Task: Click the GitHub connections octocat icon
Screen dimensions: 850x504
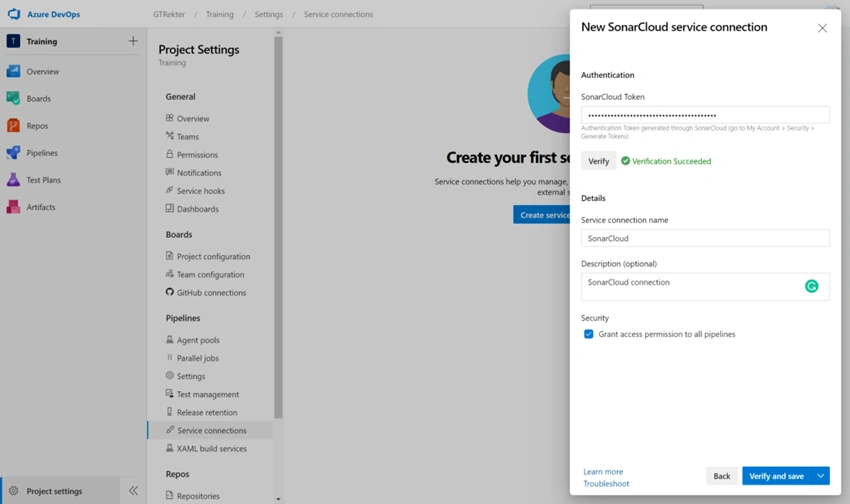Action: click(x=170, y=292)
